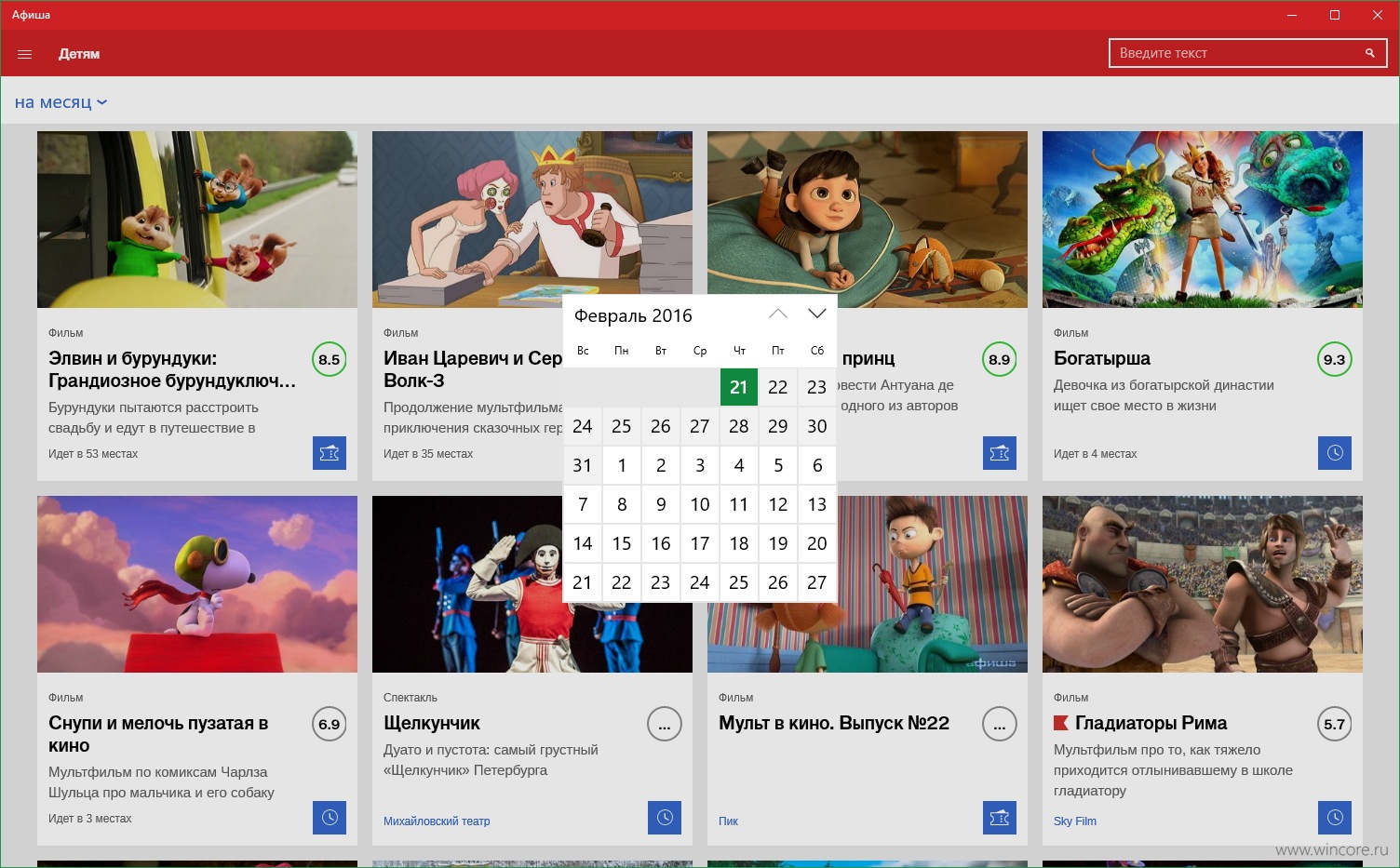The width and height of the screenshot is (1400, 868).
Task: Click the 'Февраль 2016' calendar header
Action: (x=633, y=315)
